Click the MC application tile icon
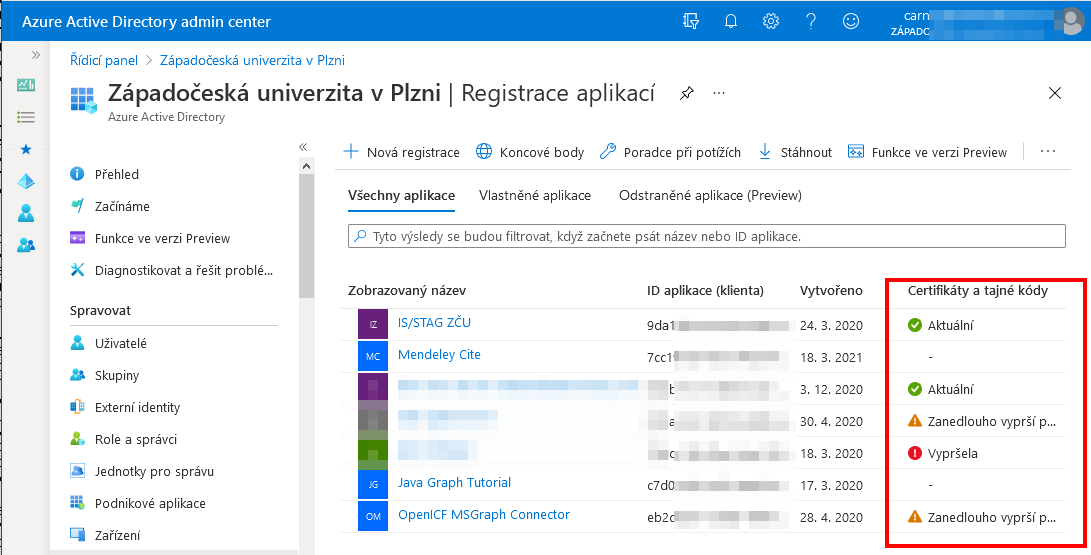The width and height of the screenshot is (1091, 555). (x=373, y=357)
